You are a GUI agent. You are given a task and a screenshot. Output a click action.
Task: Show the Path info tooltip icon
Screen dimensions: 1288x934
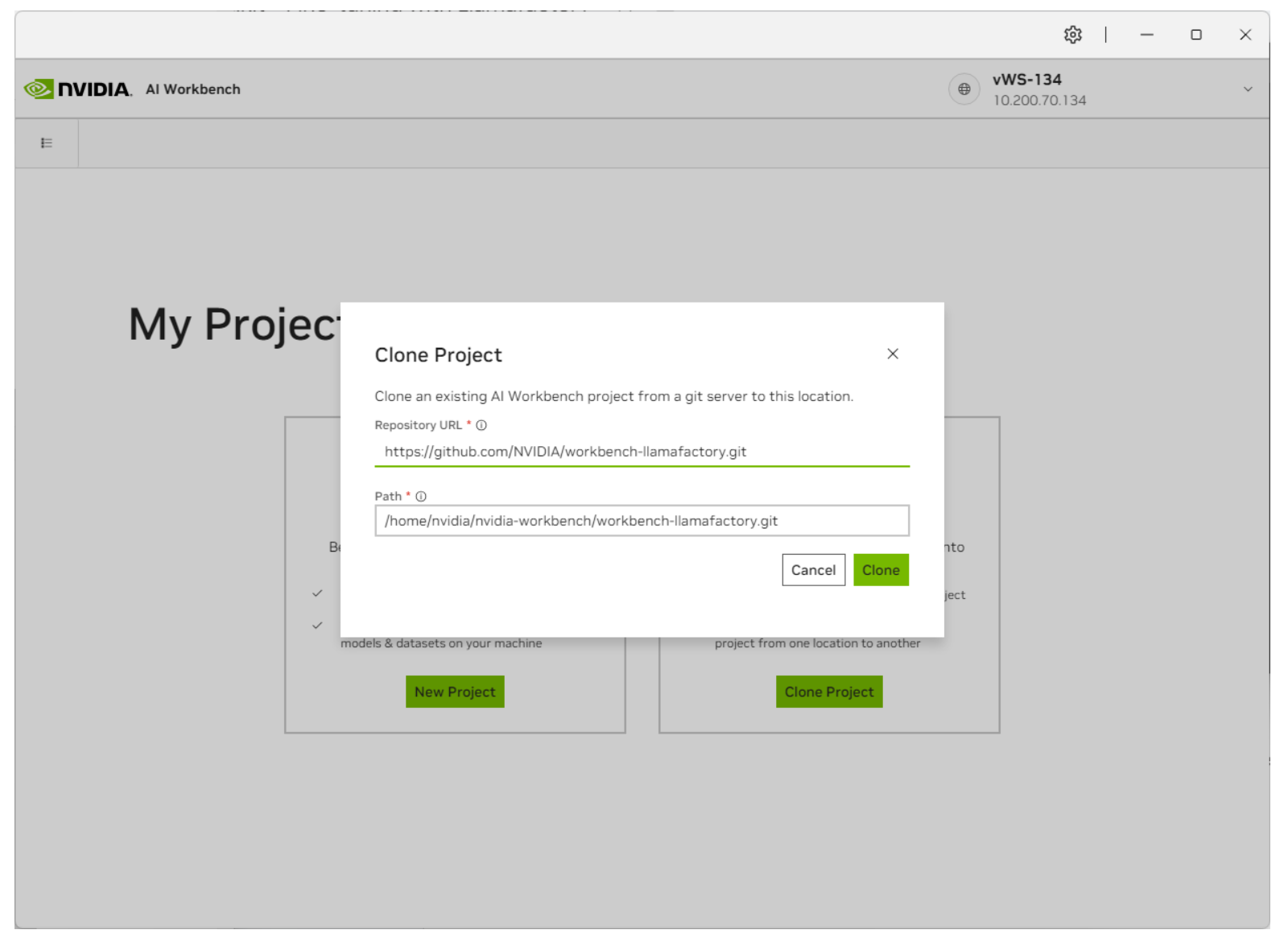421,497
